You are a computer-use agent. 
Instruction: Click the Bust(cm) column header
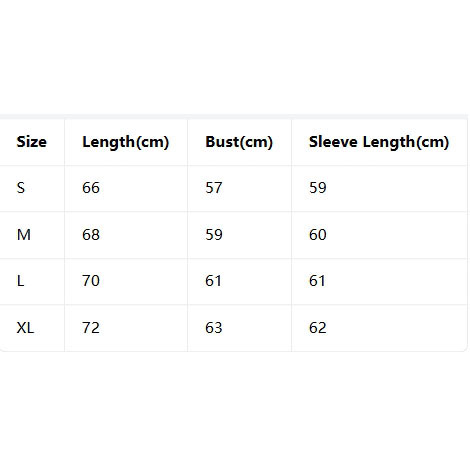point(239,142)
